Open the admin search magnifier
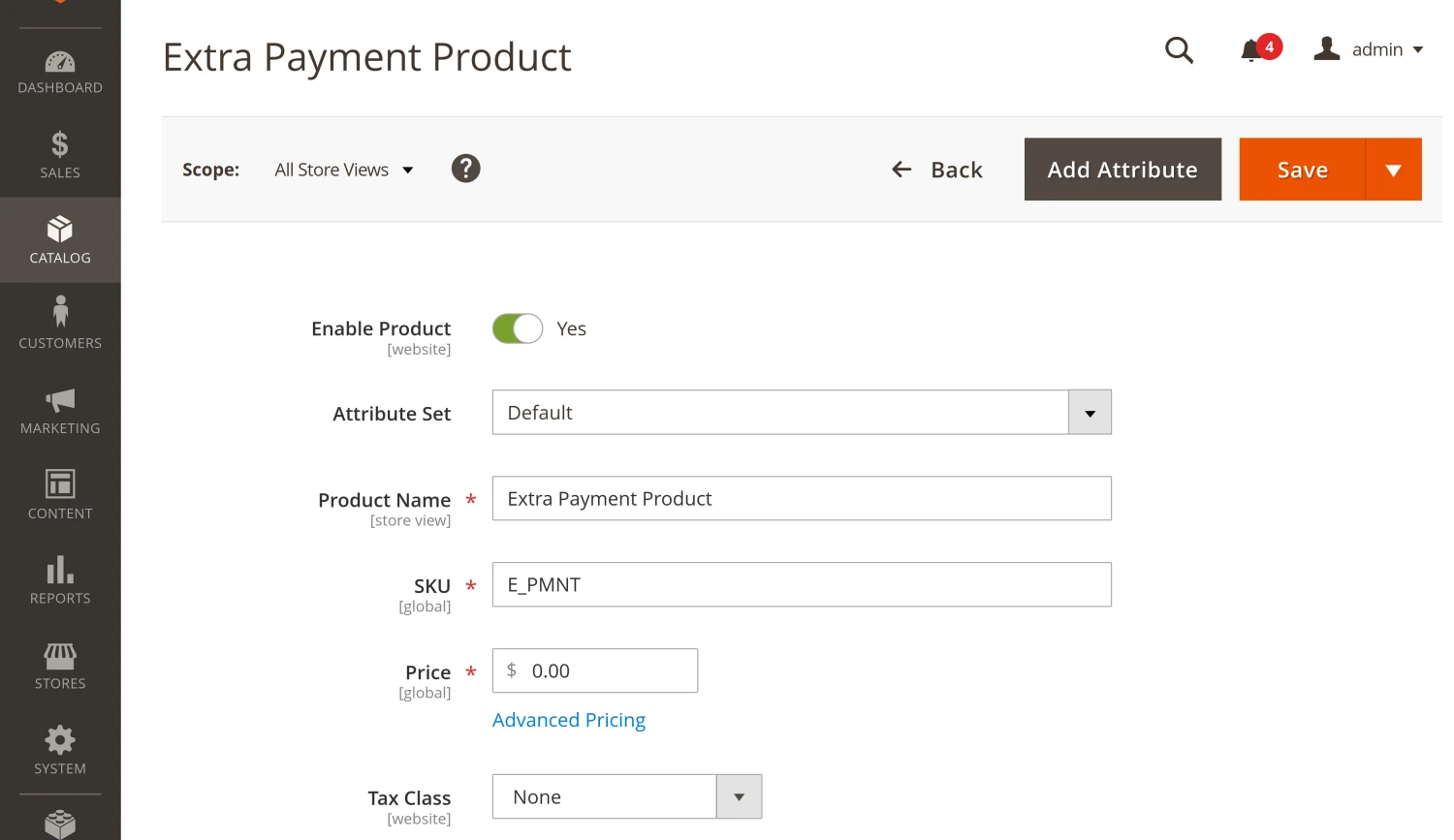Viewport: 1454px width, 840px height. point(1179,50)
